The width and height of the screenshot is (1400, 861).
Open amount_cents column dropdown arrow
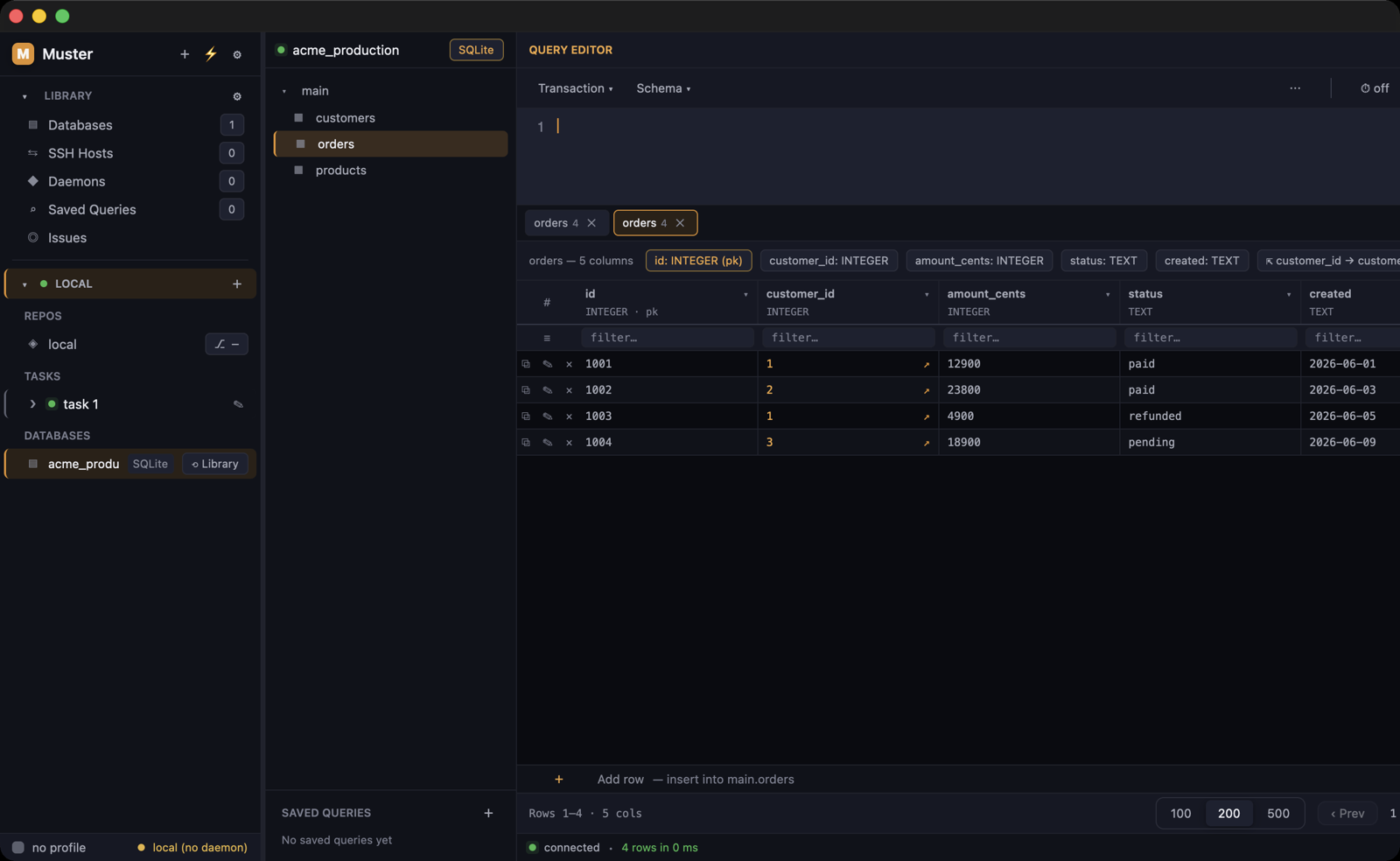click(1108, 295)
